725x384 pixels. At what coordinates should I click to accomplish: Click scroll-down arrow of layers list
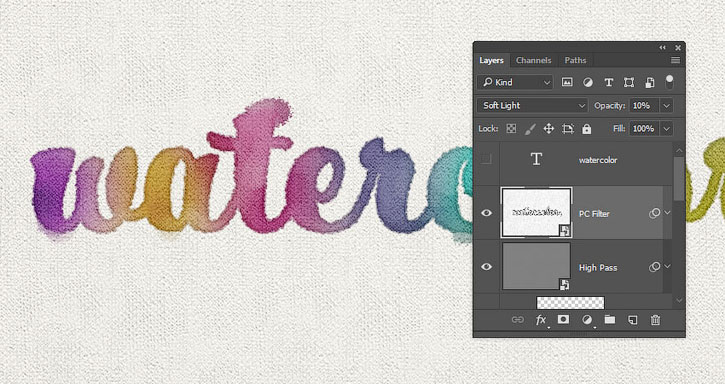pos(679,300)
